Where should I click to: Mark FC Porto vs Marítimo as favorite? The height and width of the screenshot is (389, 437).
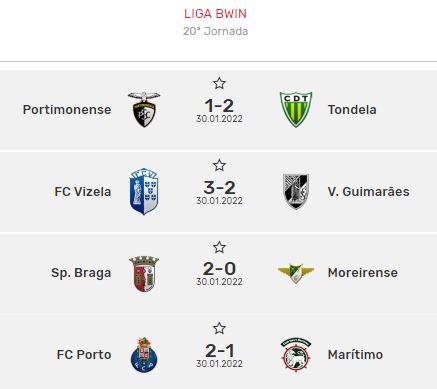click(219, 328)
